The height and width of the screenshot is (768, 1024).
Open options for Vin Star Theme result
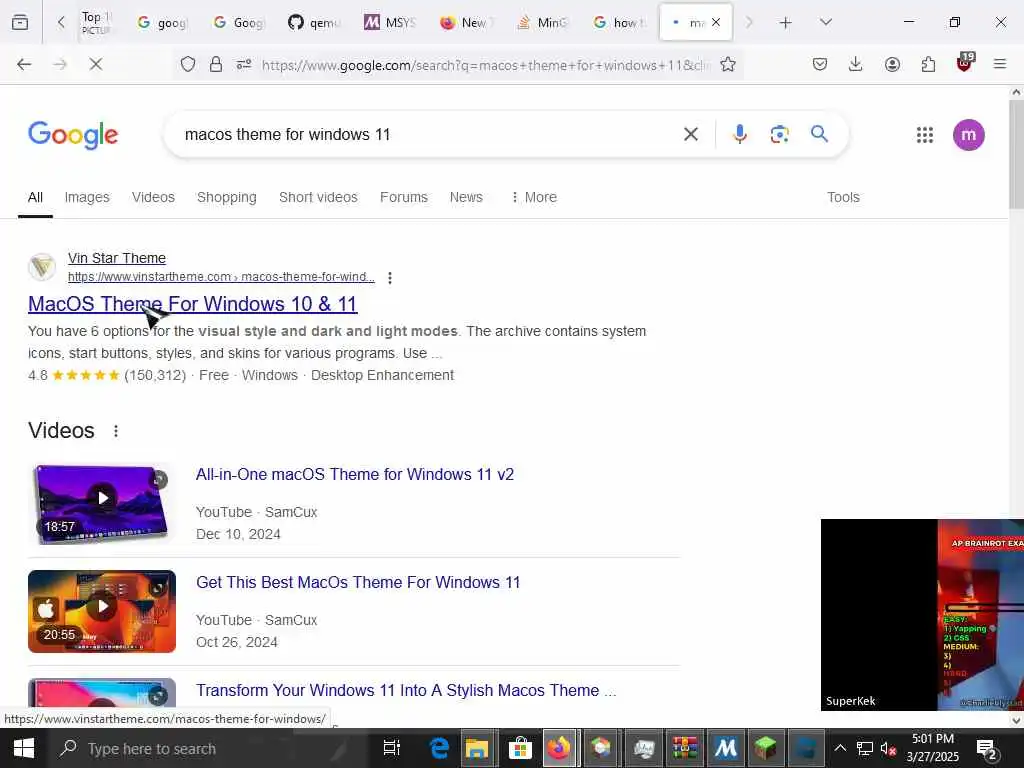[390, 278]
